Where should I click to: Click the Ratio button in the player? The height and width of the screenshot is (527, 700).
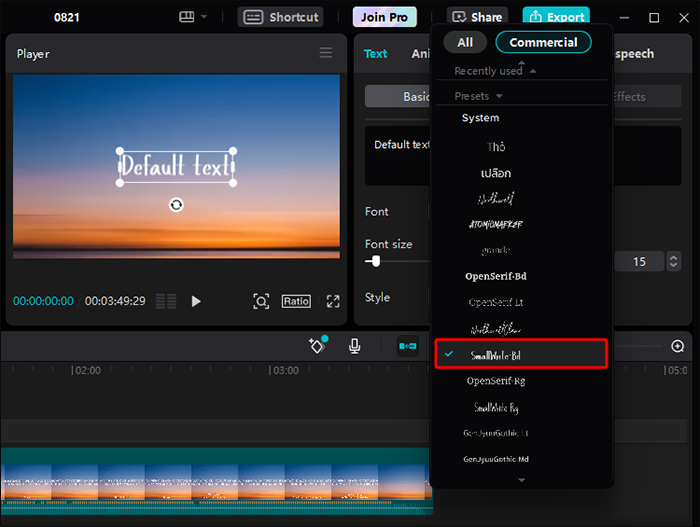click(x=296, y=301)
